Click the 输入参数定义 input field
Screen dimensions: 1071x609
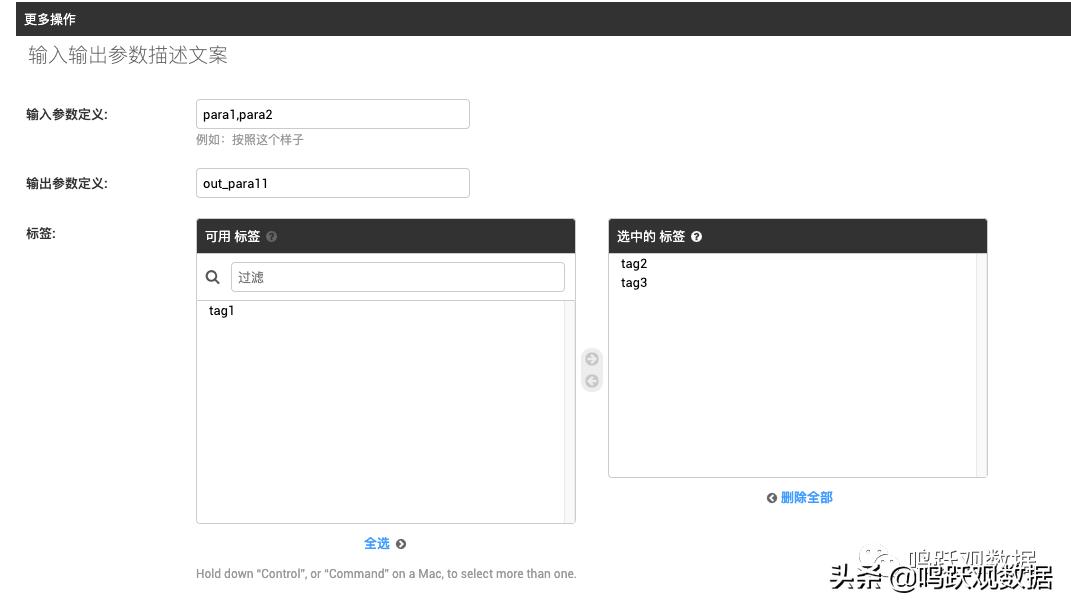[x=333, y=113]
